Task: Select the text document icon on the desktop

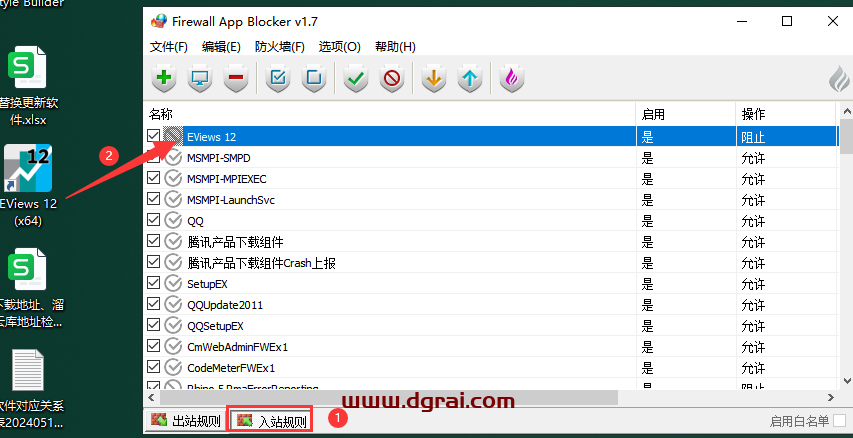Action: (28, 370)
